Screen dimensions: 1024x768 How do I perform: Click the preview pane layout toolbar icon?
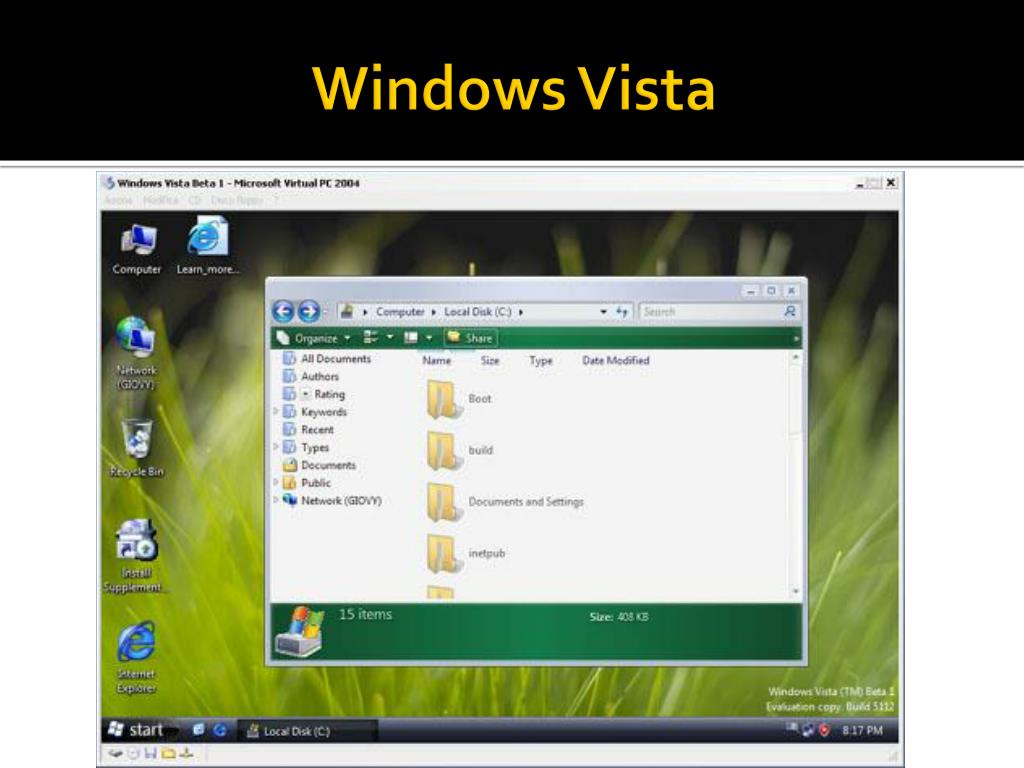click(411, 338)
